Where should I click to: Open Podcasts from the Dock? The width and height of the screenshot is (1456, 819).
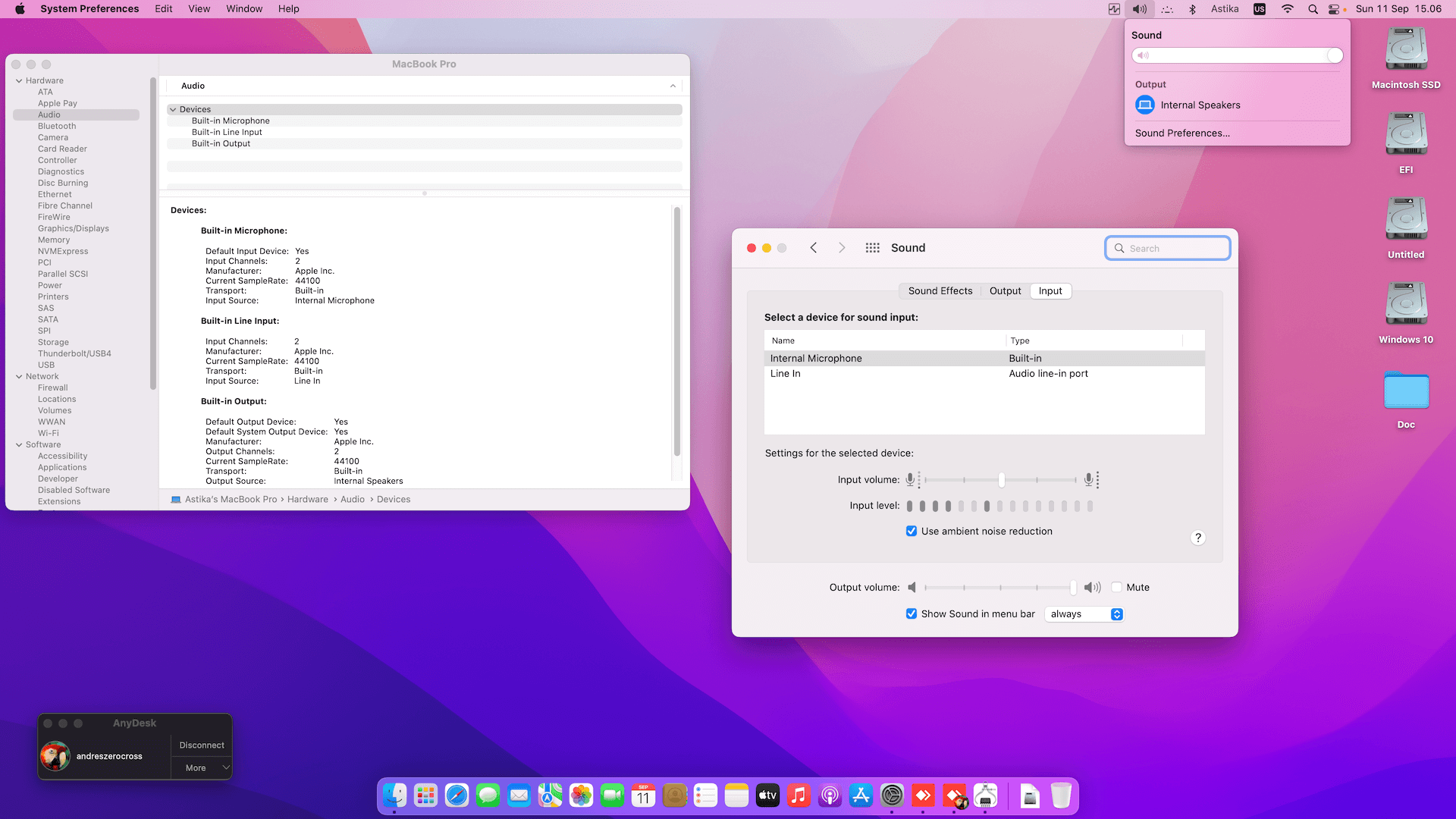click(x=830, y=795)
